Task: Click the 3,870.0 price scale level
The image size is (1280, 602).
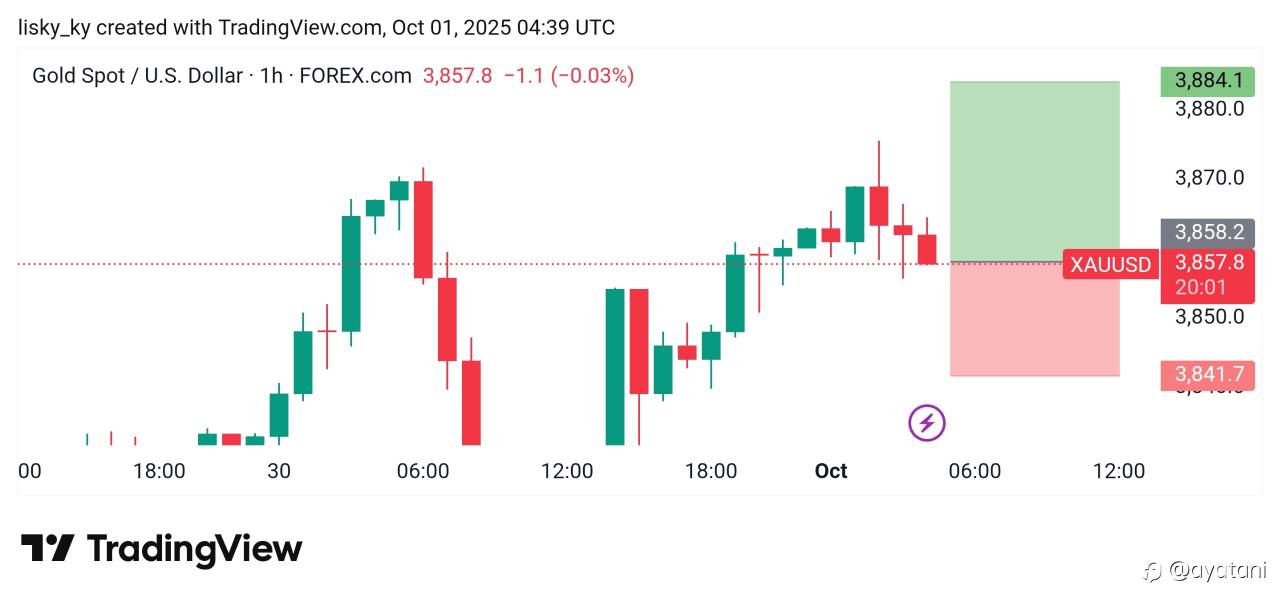Action: [1209, 178]
